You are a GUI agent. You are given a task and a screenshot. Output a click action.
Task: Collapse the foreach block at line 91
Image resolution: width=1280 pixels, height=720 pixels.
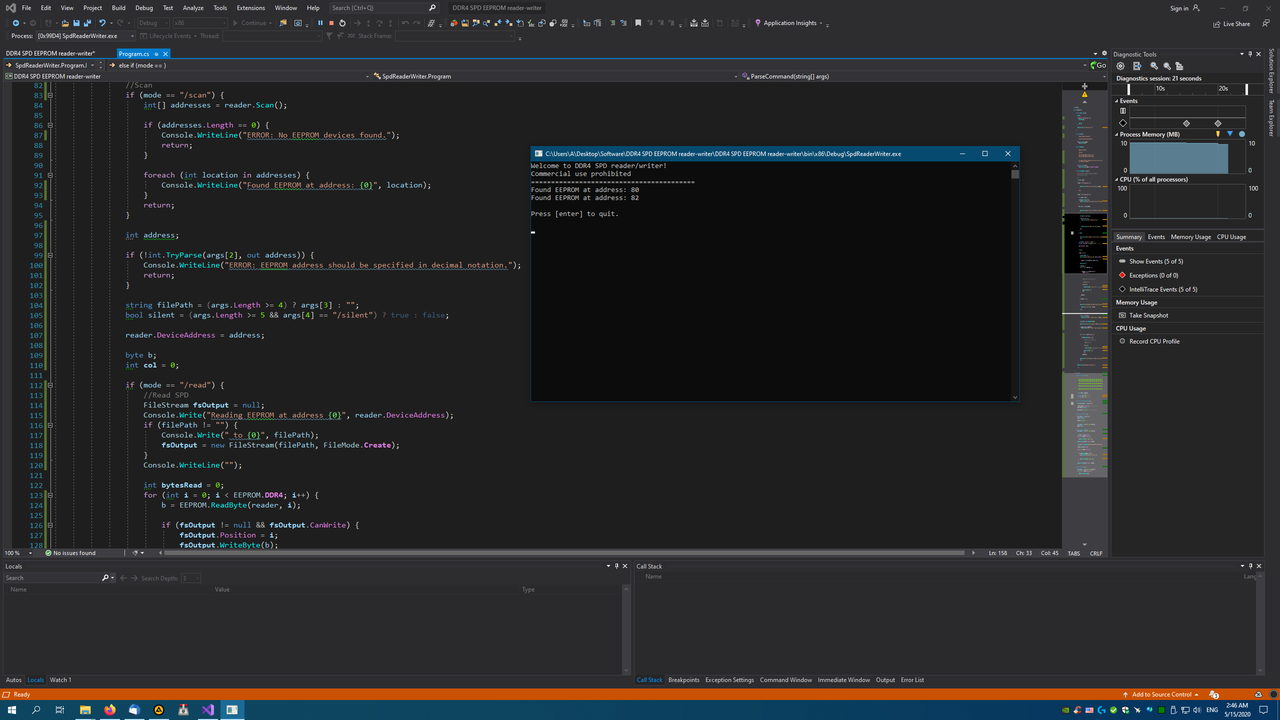[x=50, y=175]
